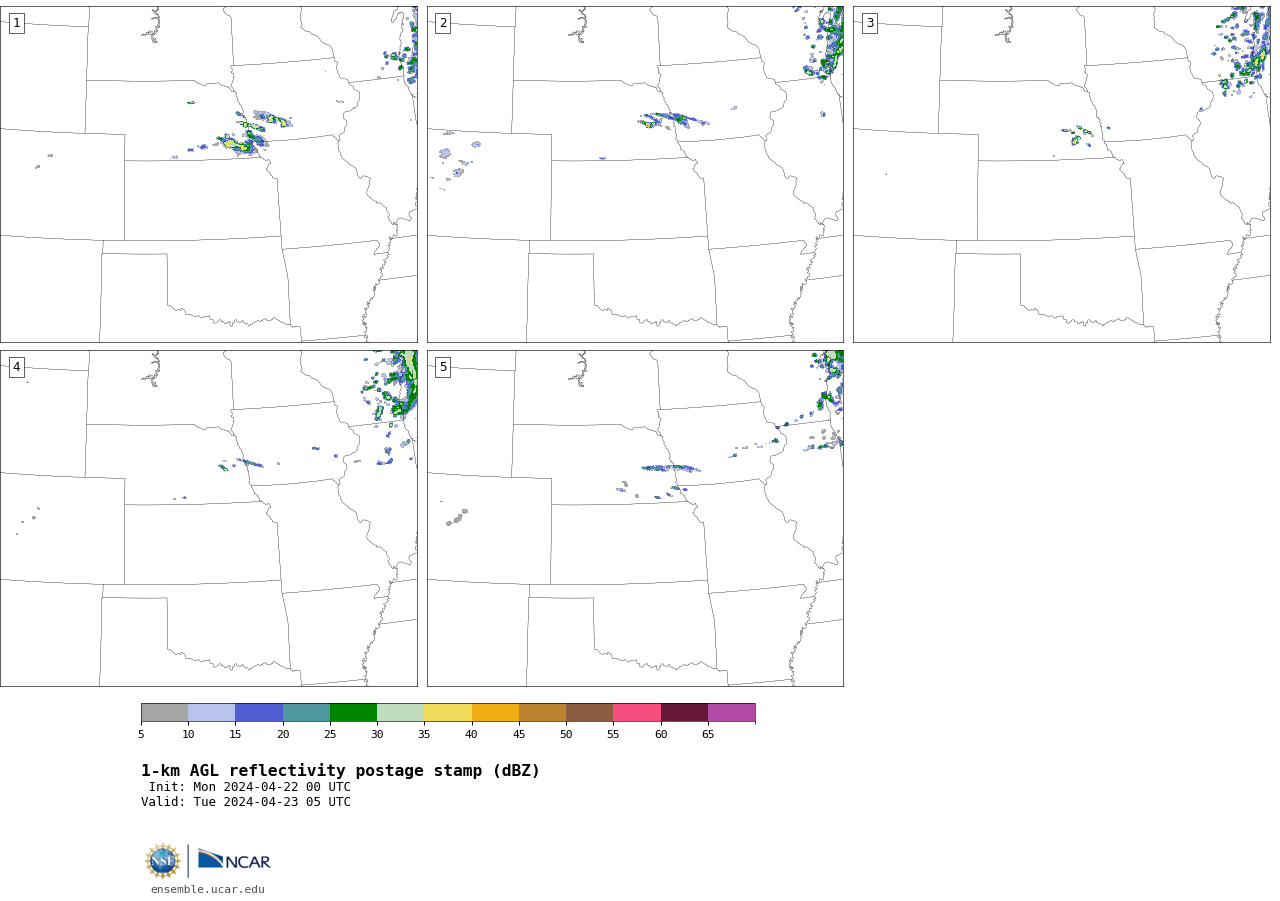Image resolution: width=1280 pixels, height=901 pixels.
Task: Open postage stamp map panel 2
Action: pyautogui.click(x=635, y=174)
